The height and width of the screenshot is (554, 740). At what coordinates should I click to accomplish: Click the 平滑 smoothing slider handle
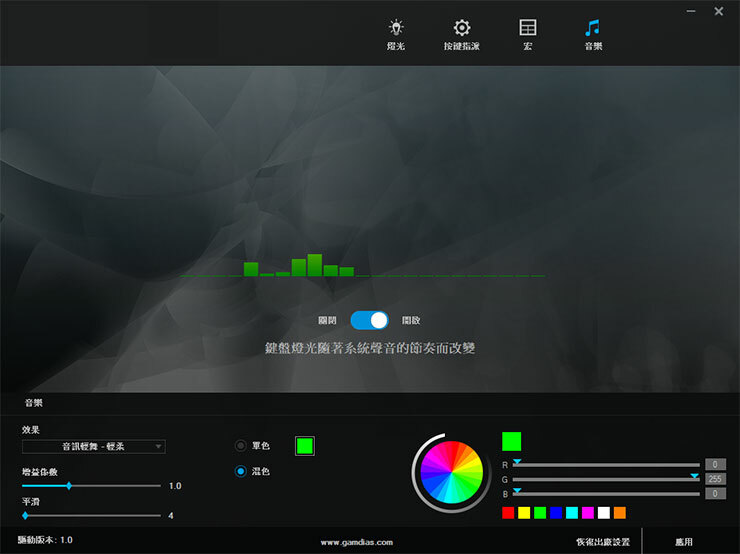point(25,516)
